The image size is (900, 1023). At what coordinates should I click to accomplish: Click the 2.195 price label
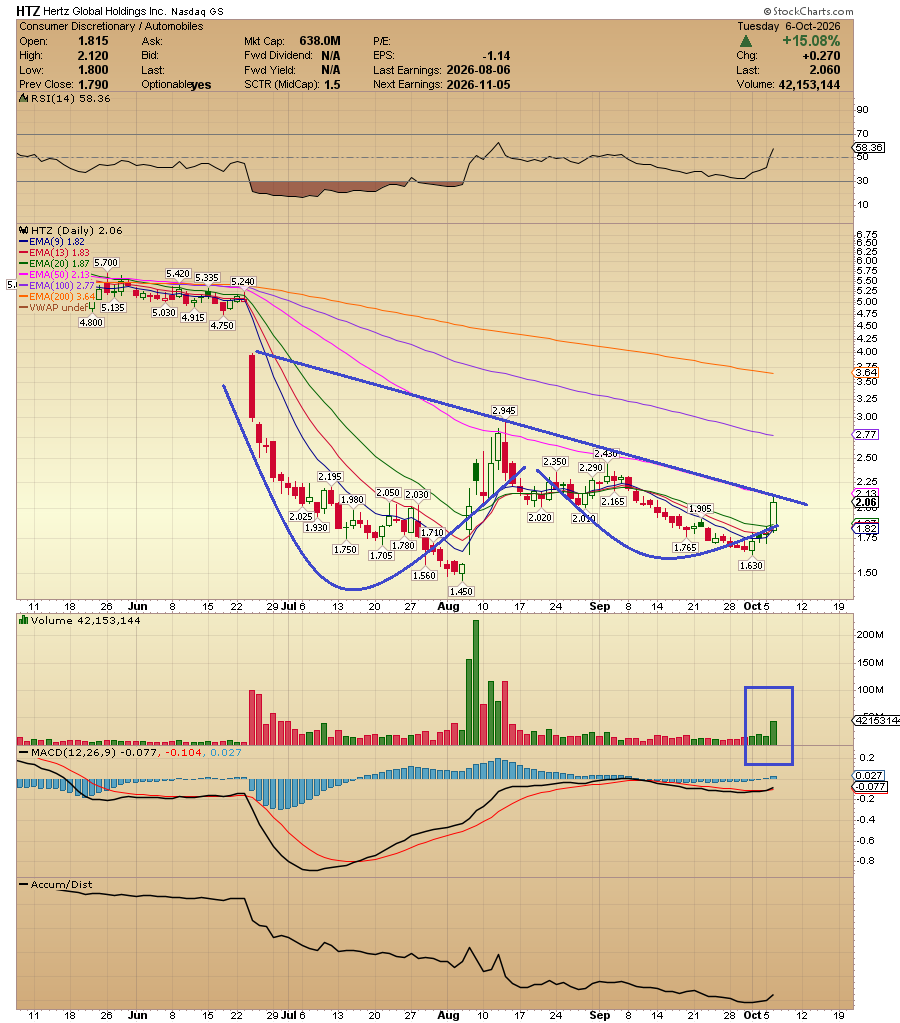[330, 476]
